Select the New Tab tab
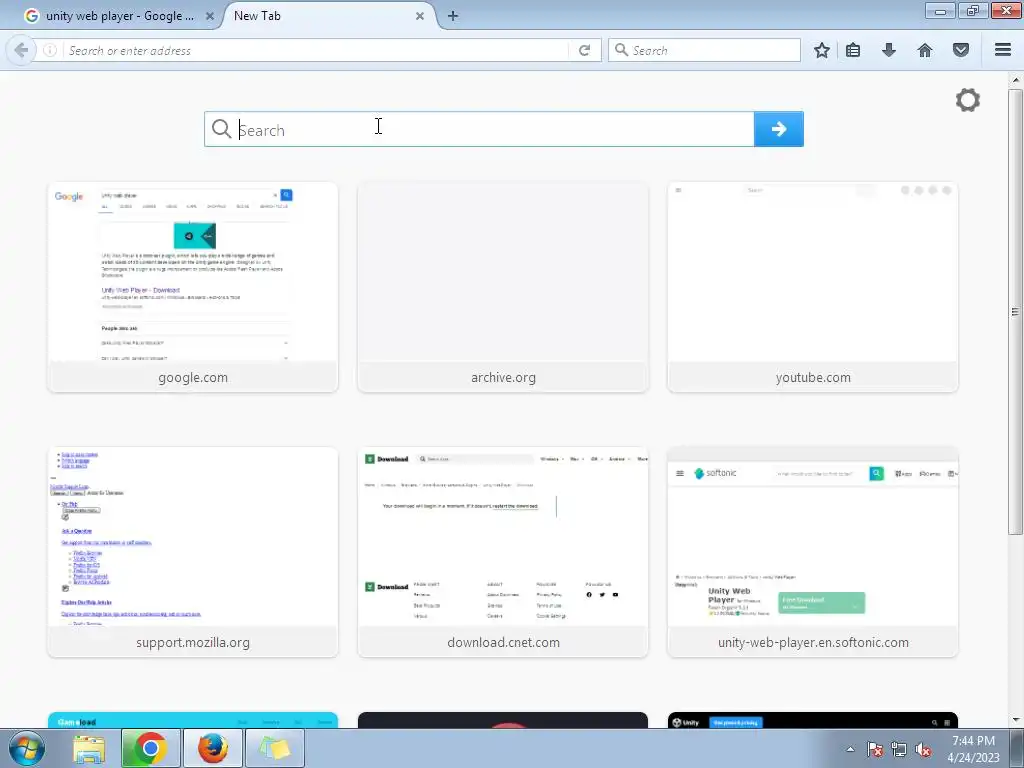The image size is (1024, 768). tap(327, 16)
